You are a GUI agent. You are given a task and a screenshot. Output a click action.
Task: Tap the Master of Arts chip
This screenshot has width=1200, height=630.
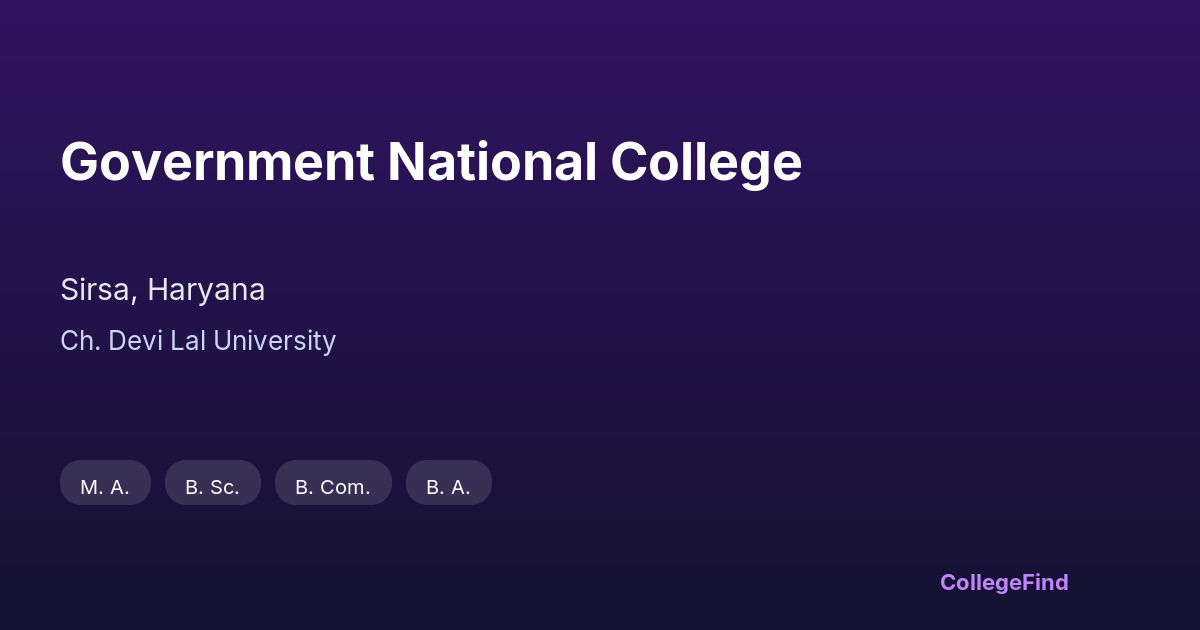(105, 483)
